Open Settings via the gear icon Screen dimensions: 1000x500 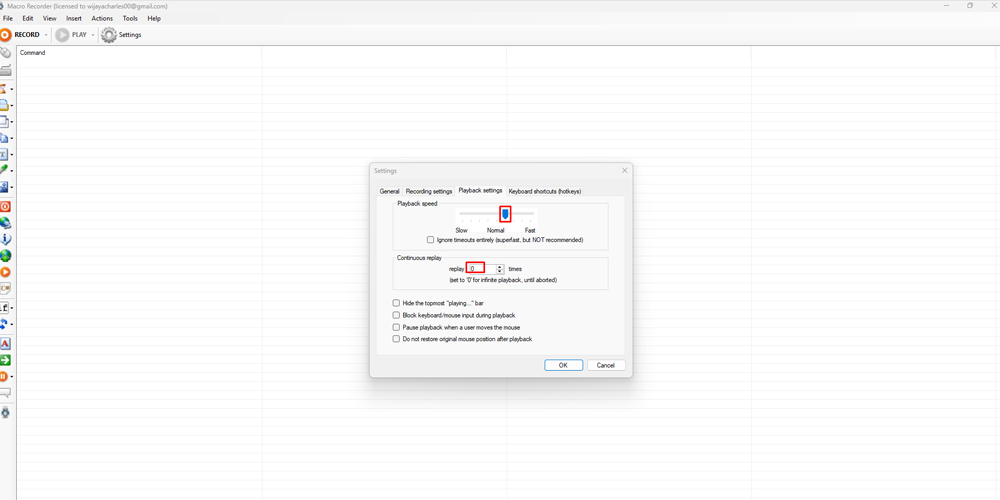[x=109, y=35]
